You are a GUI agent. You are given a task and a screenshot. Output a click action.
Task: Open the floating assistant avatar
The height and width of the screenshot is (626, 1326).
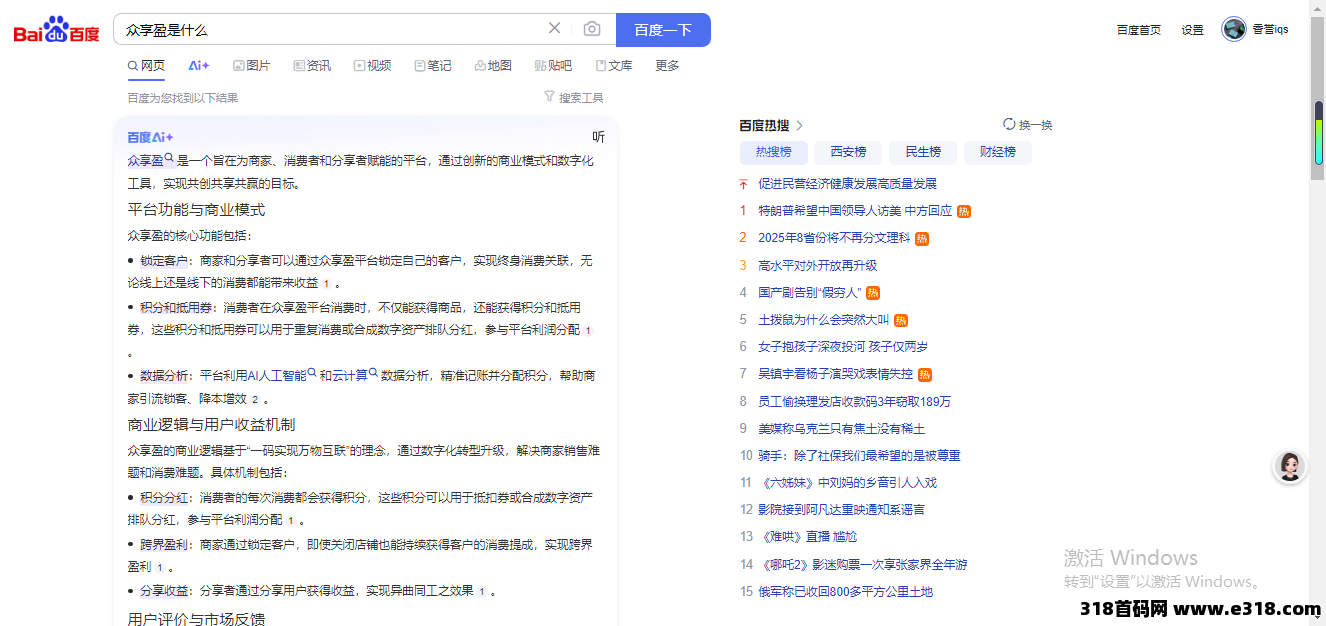(1290, 466)
